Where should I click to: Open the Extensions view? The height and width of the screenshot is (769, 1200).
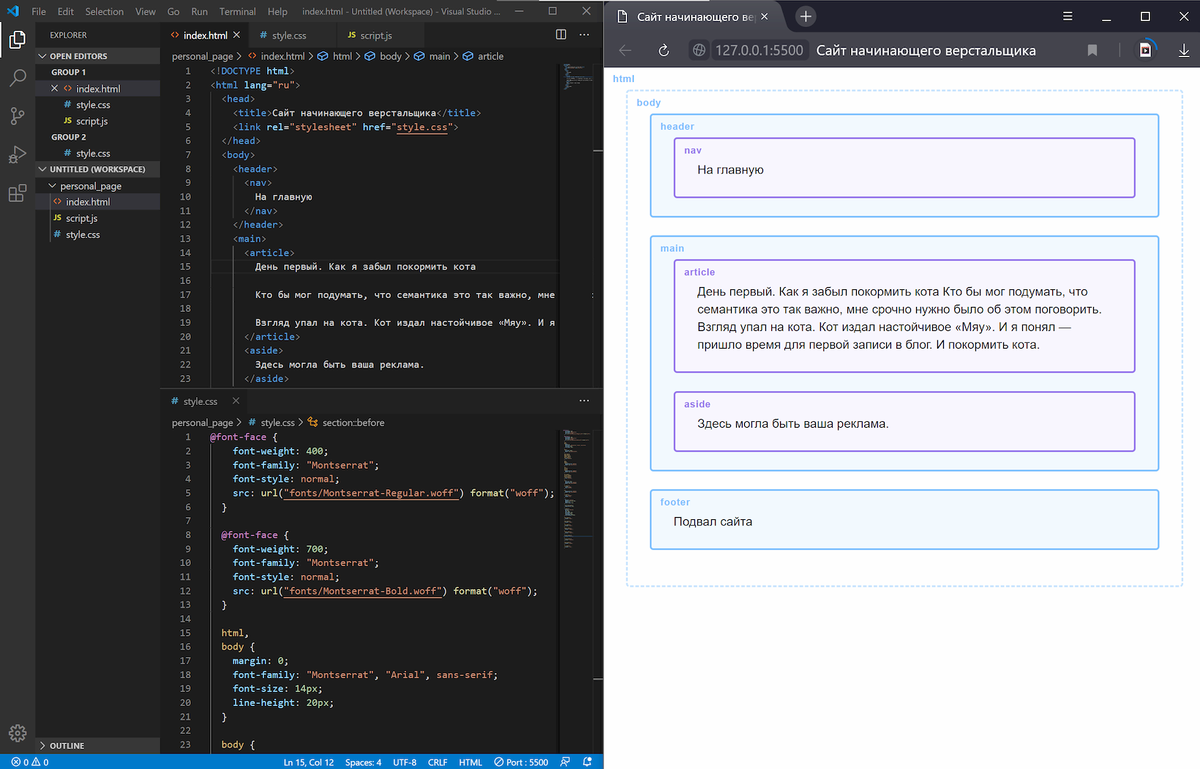[17, 193]
